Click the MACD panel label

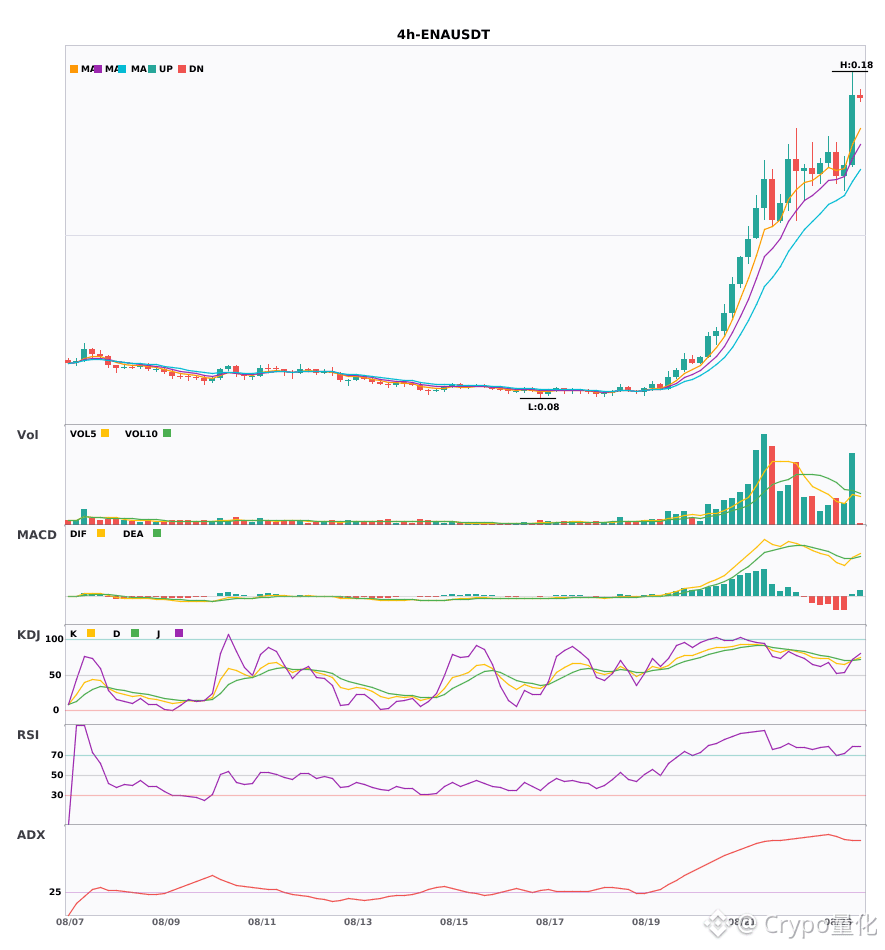[x=36, y=535]
